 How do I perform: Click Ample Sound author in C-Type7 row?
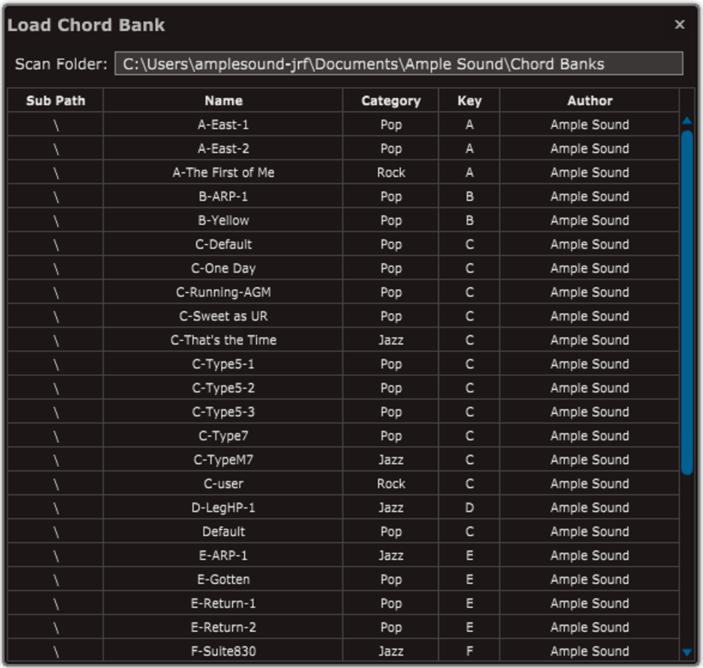click(x=590, y=436)
